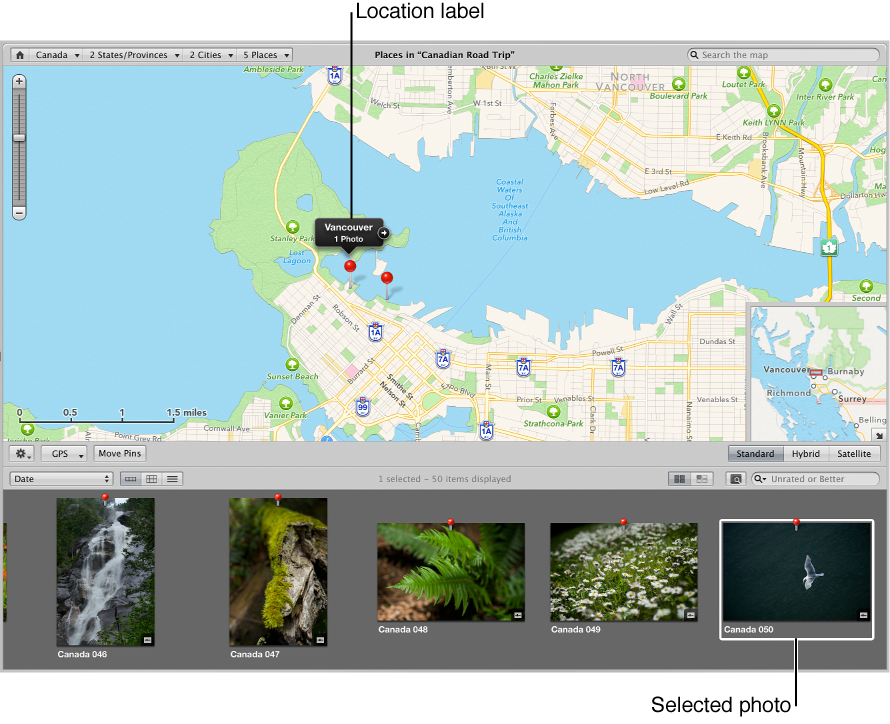Image resolution: width=890 pixels, height=724 pixels.
Task: Select the compact grid view icon
Action: (151, 478)
